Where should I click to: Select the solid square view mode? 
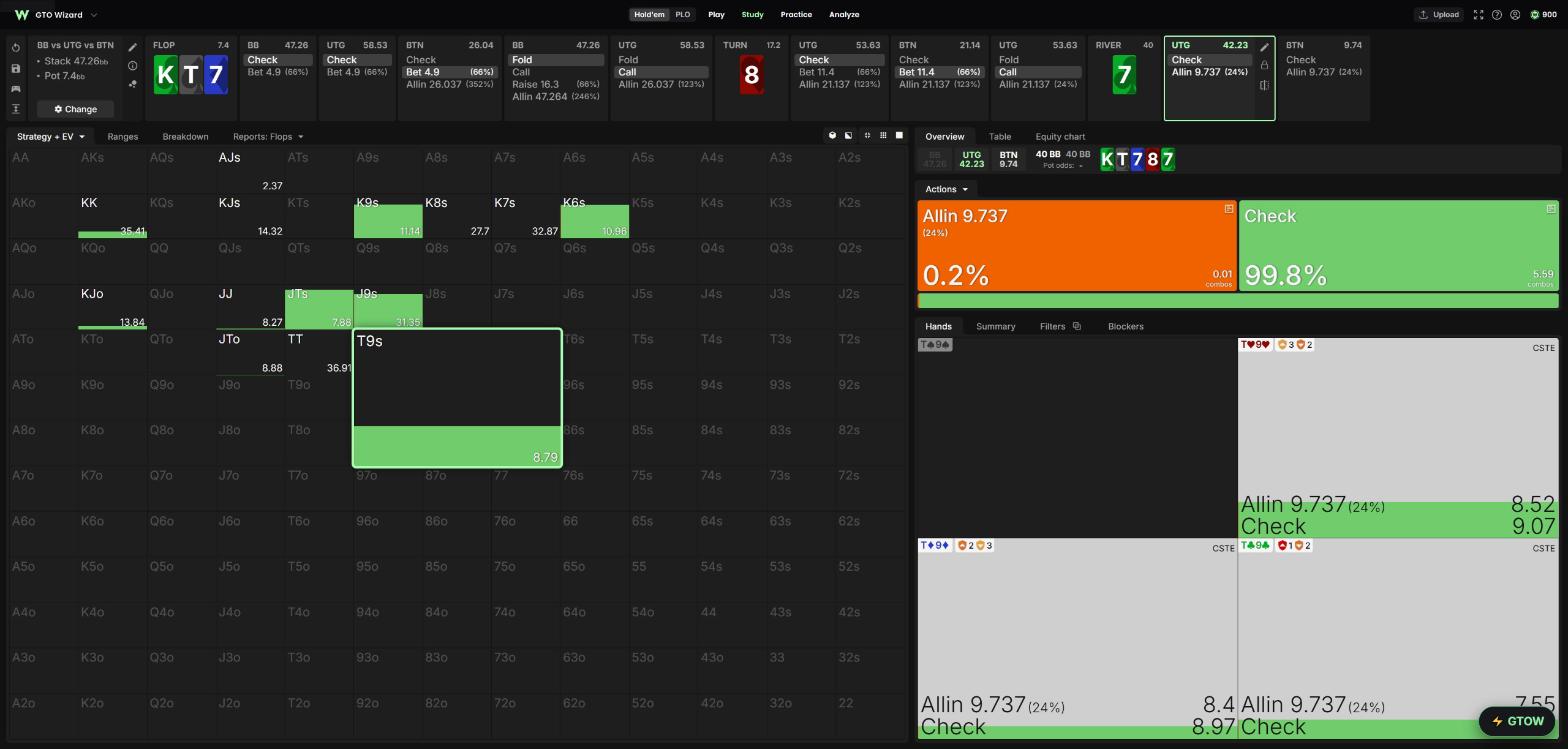(x=898, y=135)
